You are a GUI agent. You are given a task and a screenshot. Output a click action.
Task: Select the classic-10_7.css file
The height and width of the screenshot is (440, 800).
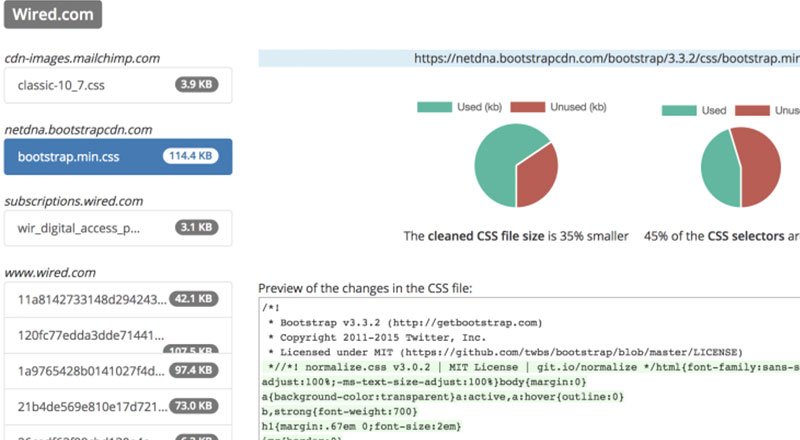click(62, 86)
